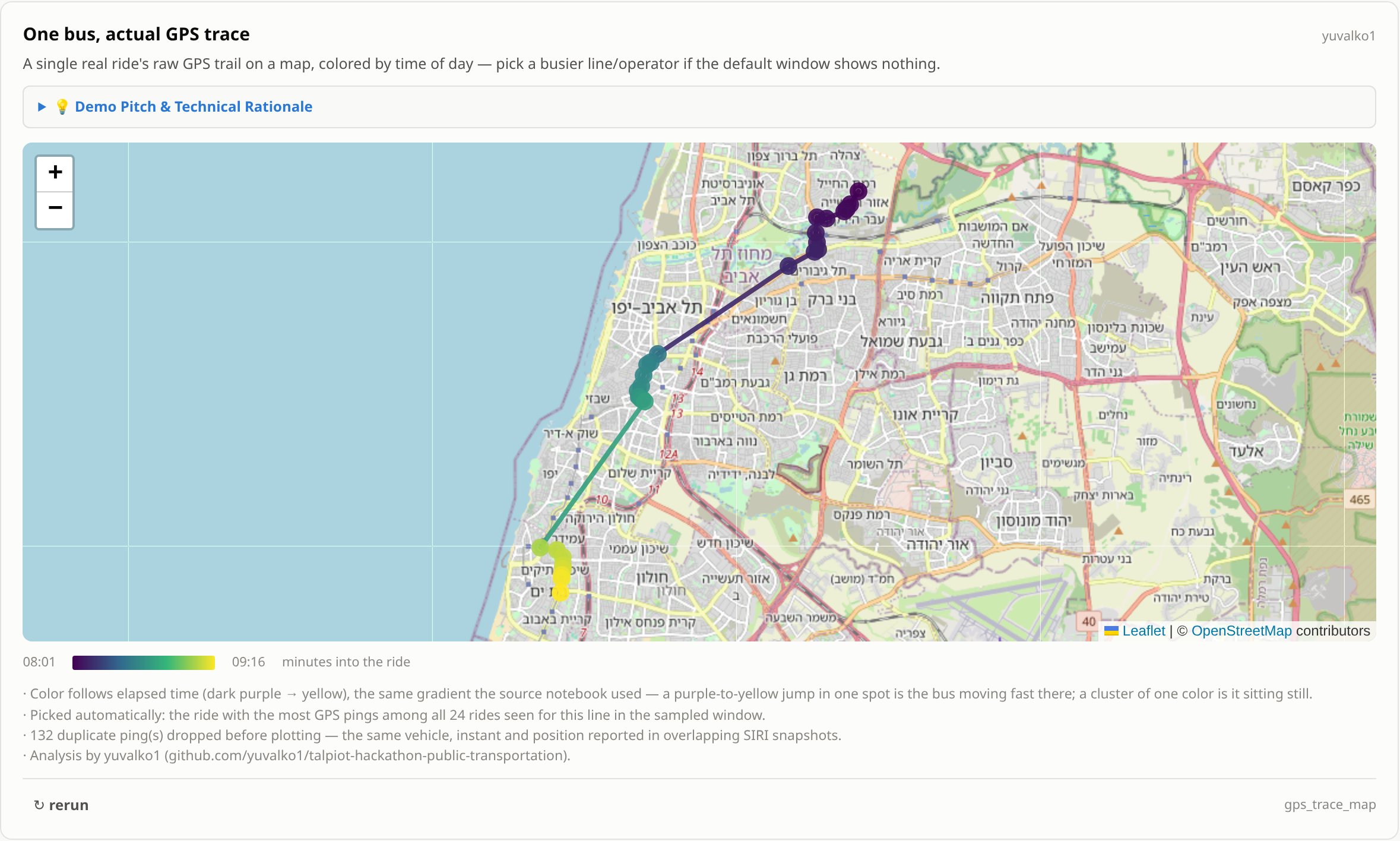
Task: Click the lightbulb icon beside Demo Pitch
Action: pos(62,107)
